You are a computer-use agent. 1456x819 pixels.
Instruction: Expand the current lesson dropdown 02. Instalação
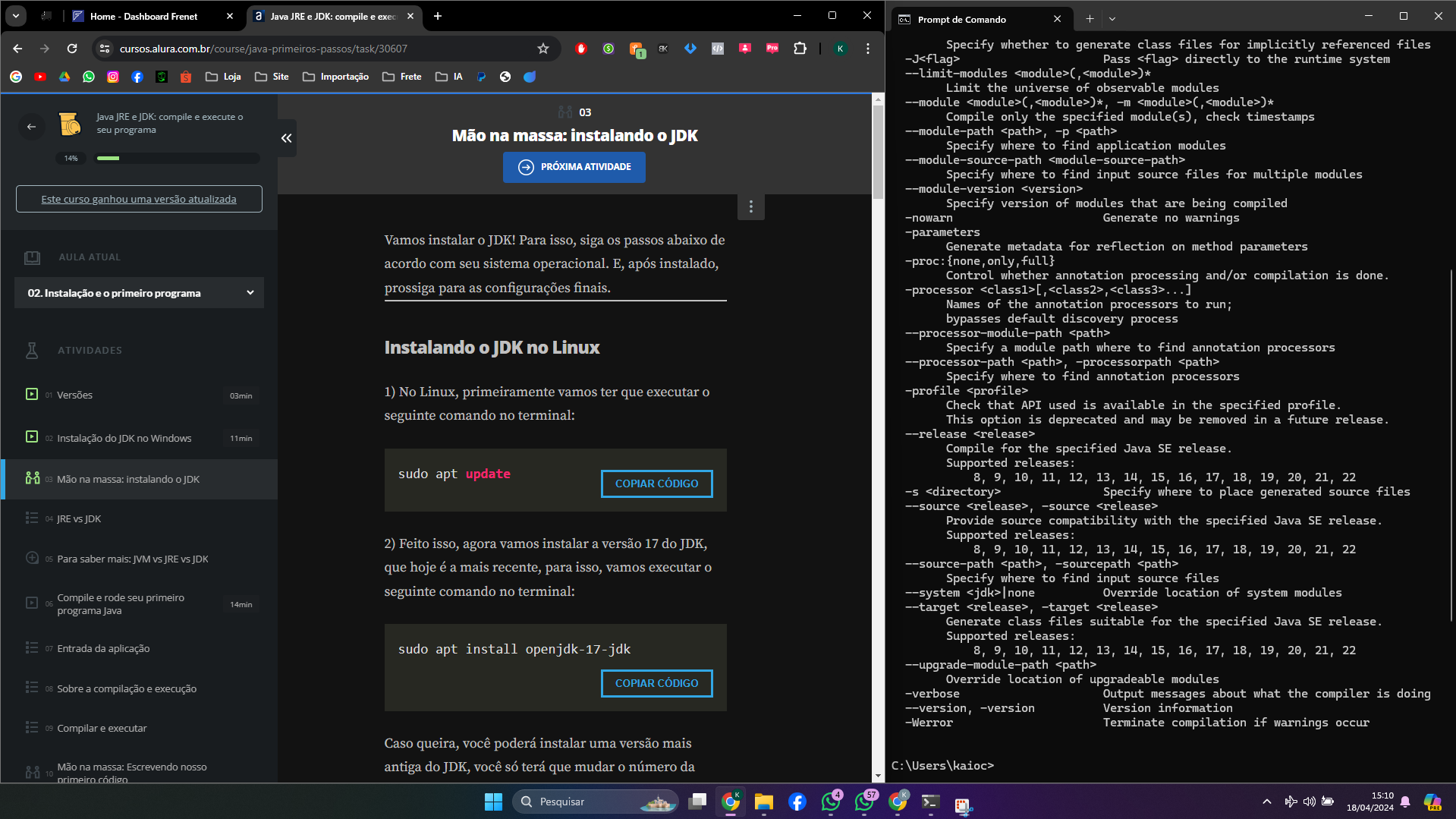pos(139,293)
